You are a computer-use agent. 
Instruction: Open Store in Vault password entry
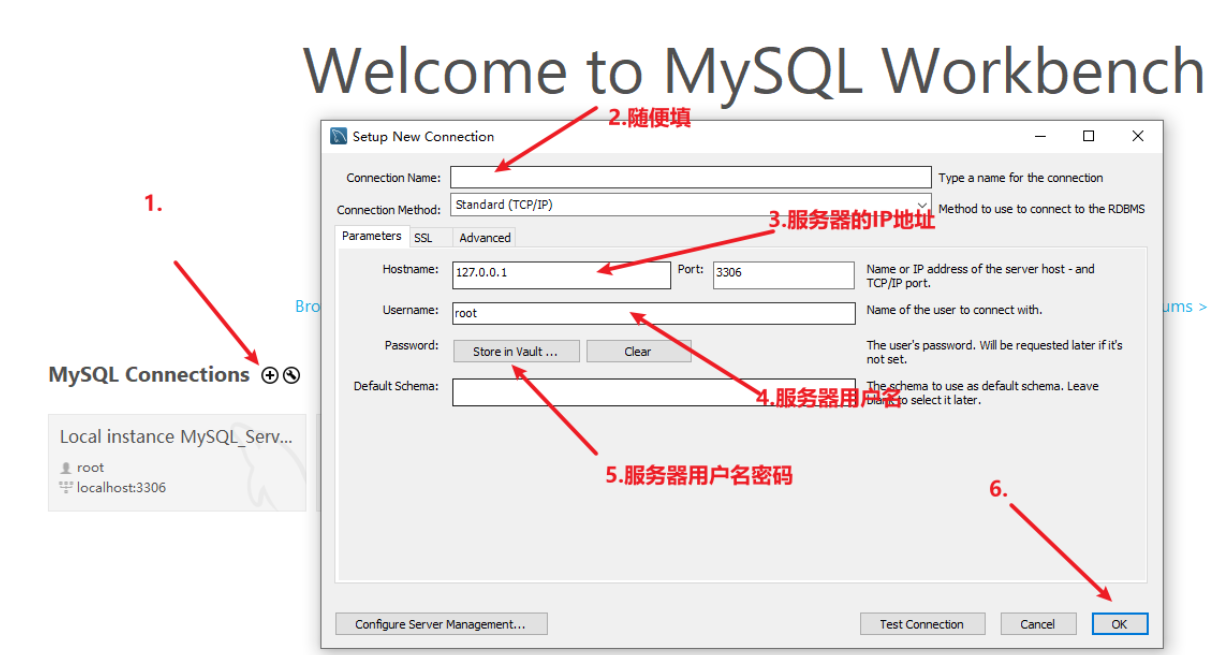[515, 351]
